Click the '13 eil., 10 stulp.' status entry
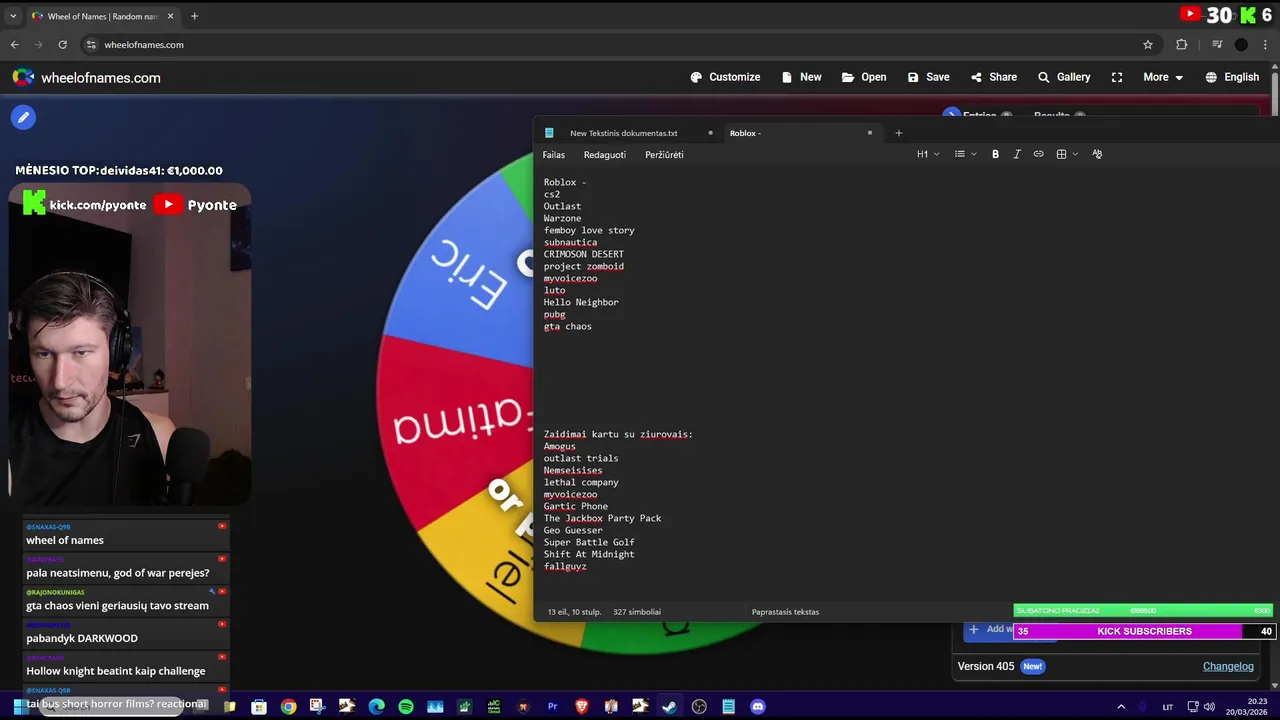The height and width of the screenshot is (720, 1280). (x=572, y=612)
